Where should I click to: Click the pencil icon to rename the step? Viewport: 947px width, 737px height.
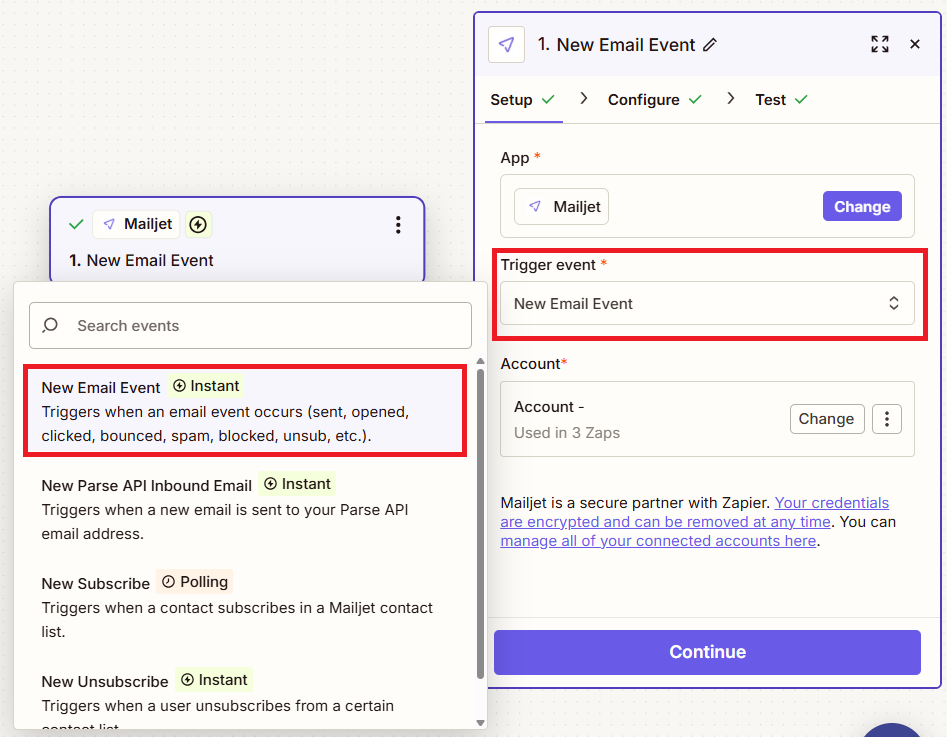pos(710,45)
